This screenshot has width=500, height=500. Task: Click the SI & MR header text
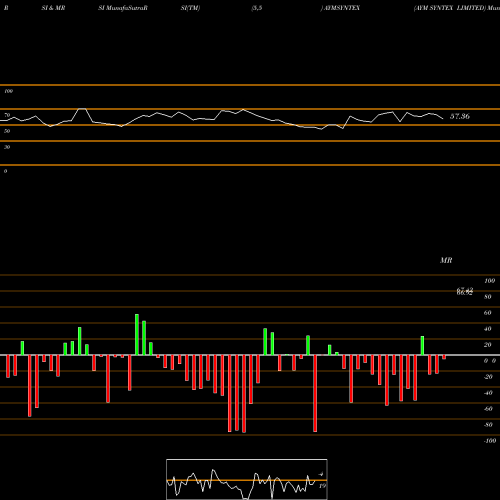53,8
